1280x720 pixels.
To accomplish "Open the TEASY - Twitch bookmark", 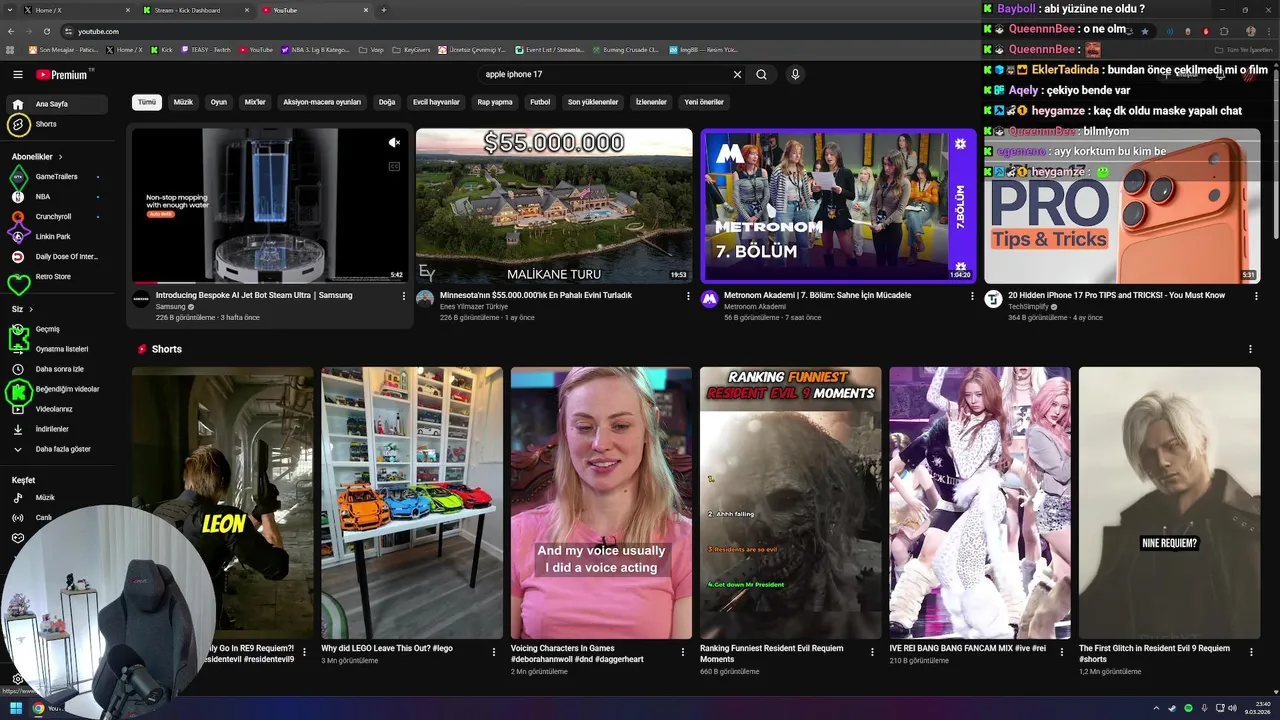I will 207,49.
